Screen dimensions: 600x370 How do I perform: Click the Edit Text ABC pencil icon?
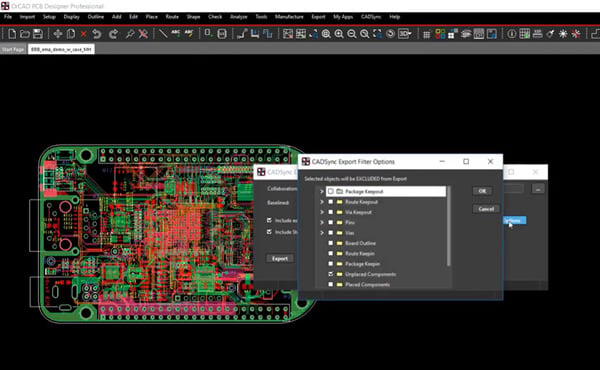click(189, 34)
